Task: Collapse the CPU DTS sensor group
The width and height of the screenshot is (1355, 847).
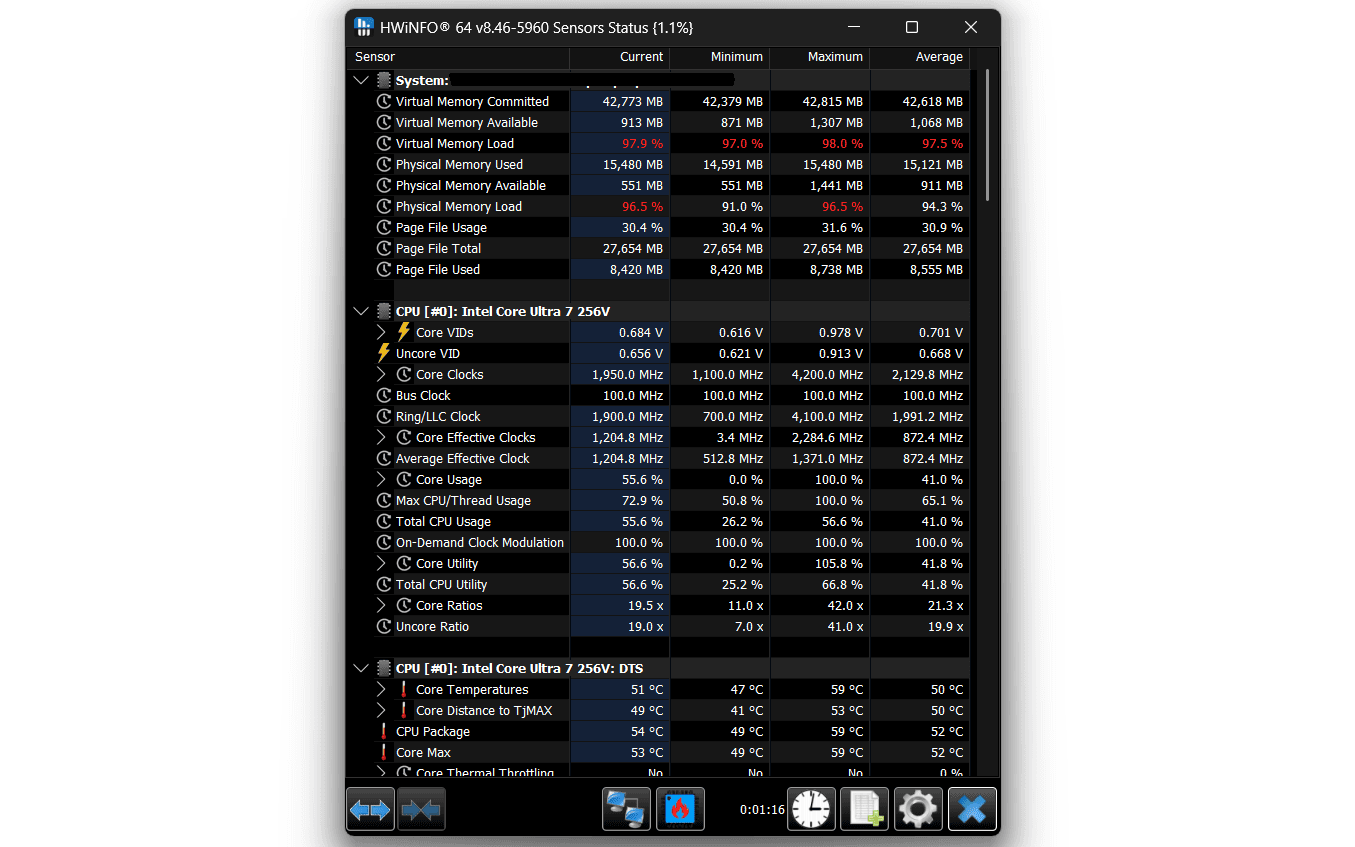Action: pyautogui.click(x=361, y=669)
